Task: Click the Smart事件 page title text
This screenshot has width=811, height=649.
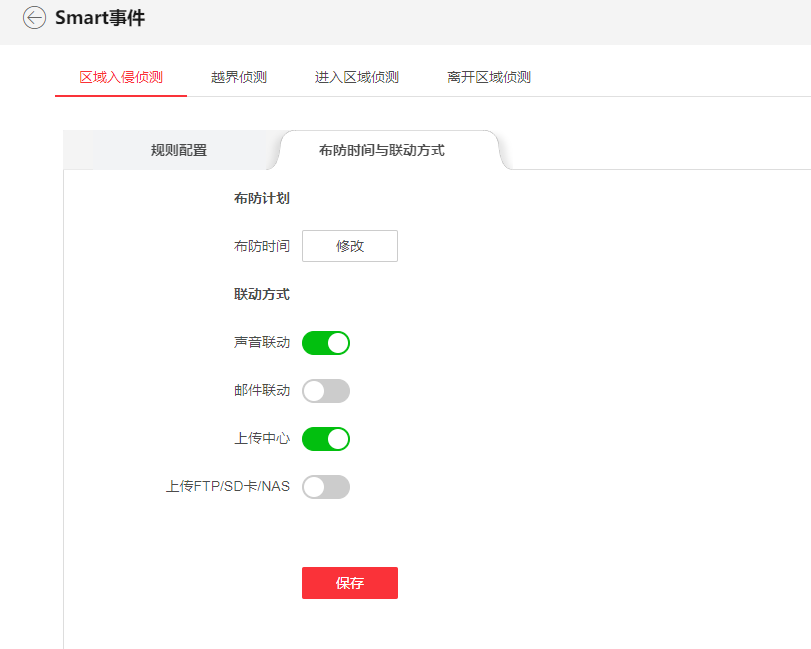Action: click(100, 18)
